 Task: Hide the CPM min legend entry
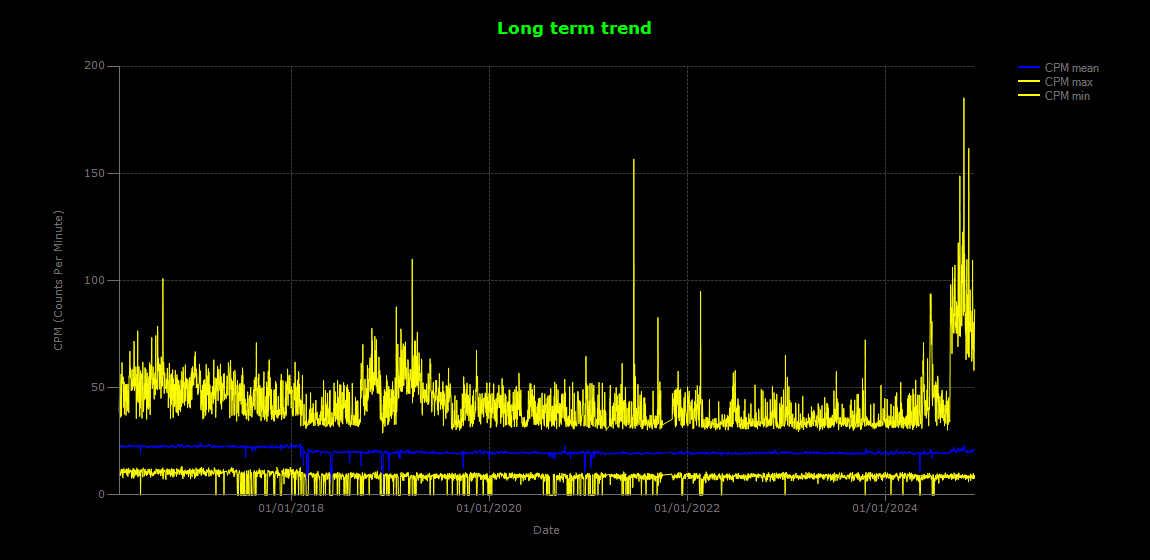click(x=1067, y=96)
